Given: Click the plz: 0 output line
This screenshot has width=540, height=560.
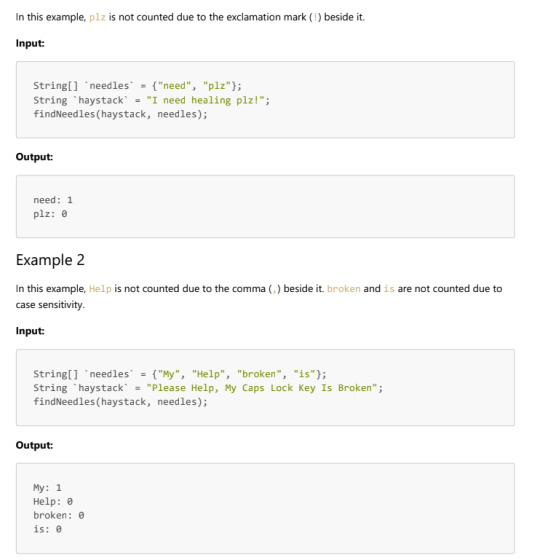Looking at the screenshot, I should click(50, 214).
